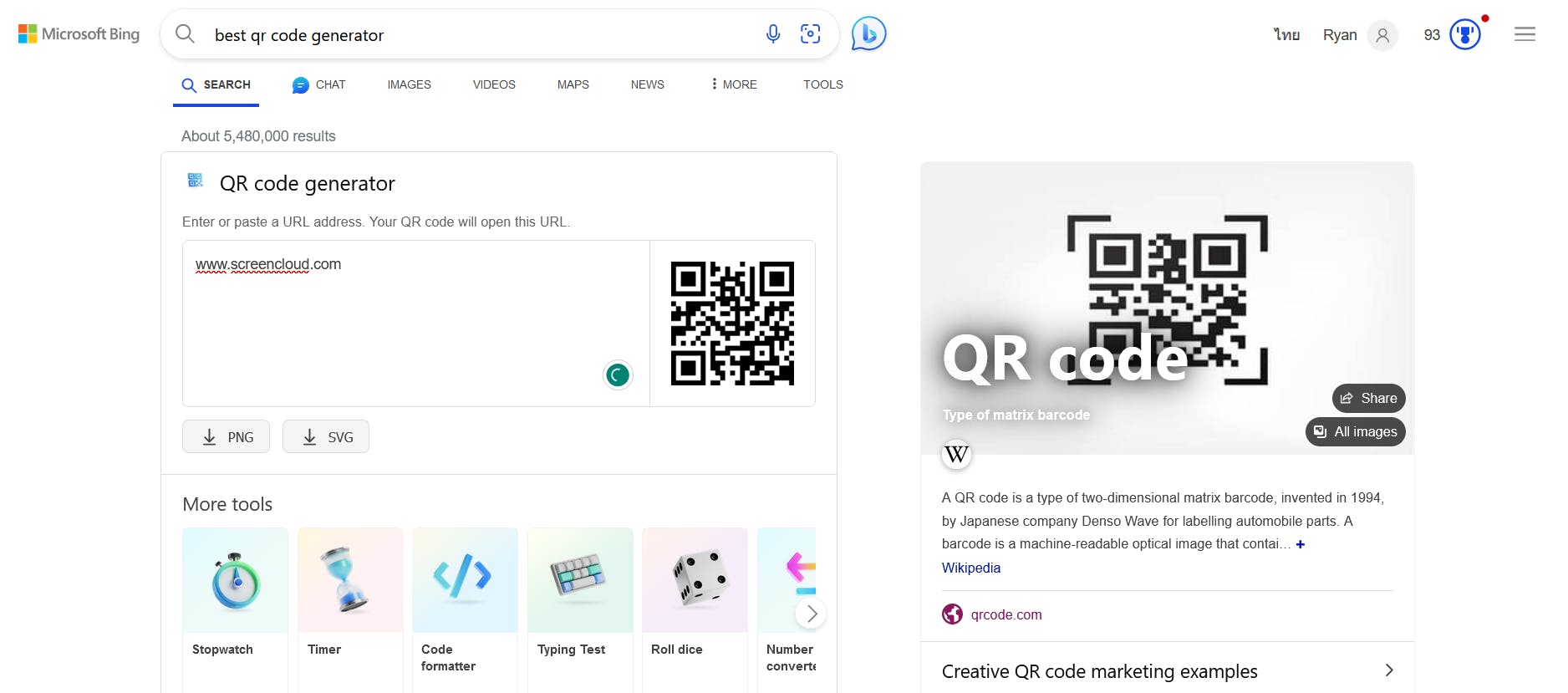Expand Creative QR code marketing examples
The width and height of the screenshot is (1568, 693).
pyautogui.click(x=1167, y=671)
